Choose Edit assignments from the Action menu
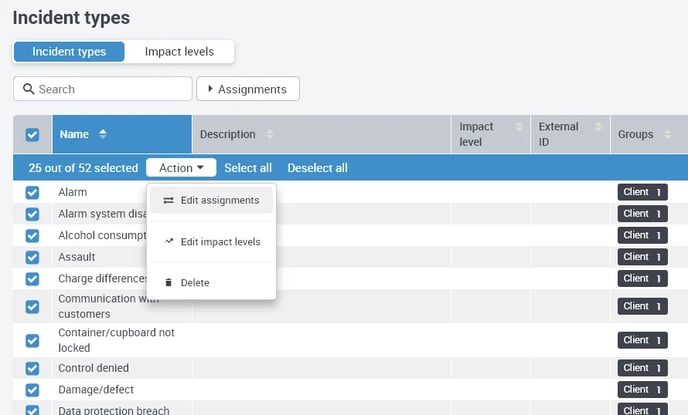Image resolution: width=688 pixels, height=415 pixels. (211, 200)
